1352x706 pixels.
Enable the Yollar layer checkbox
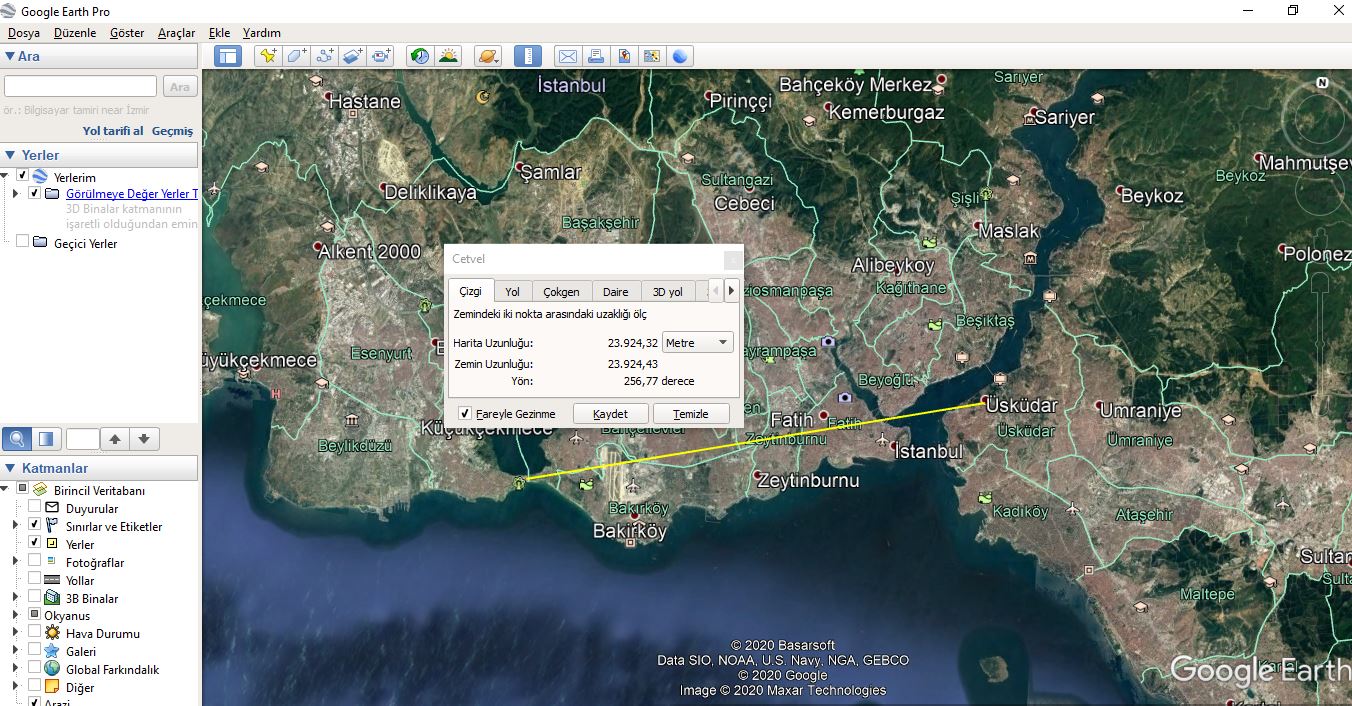[35, 579]
